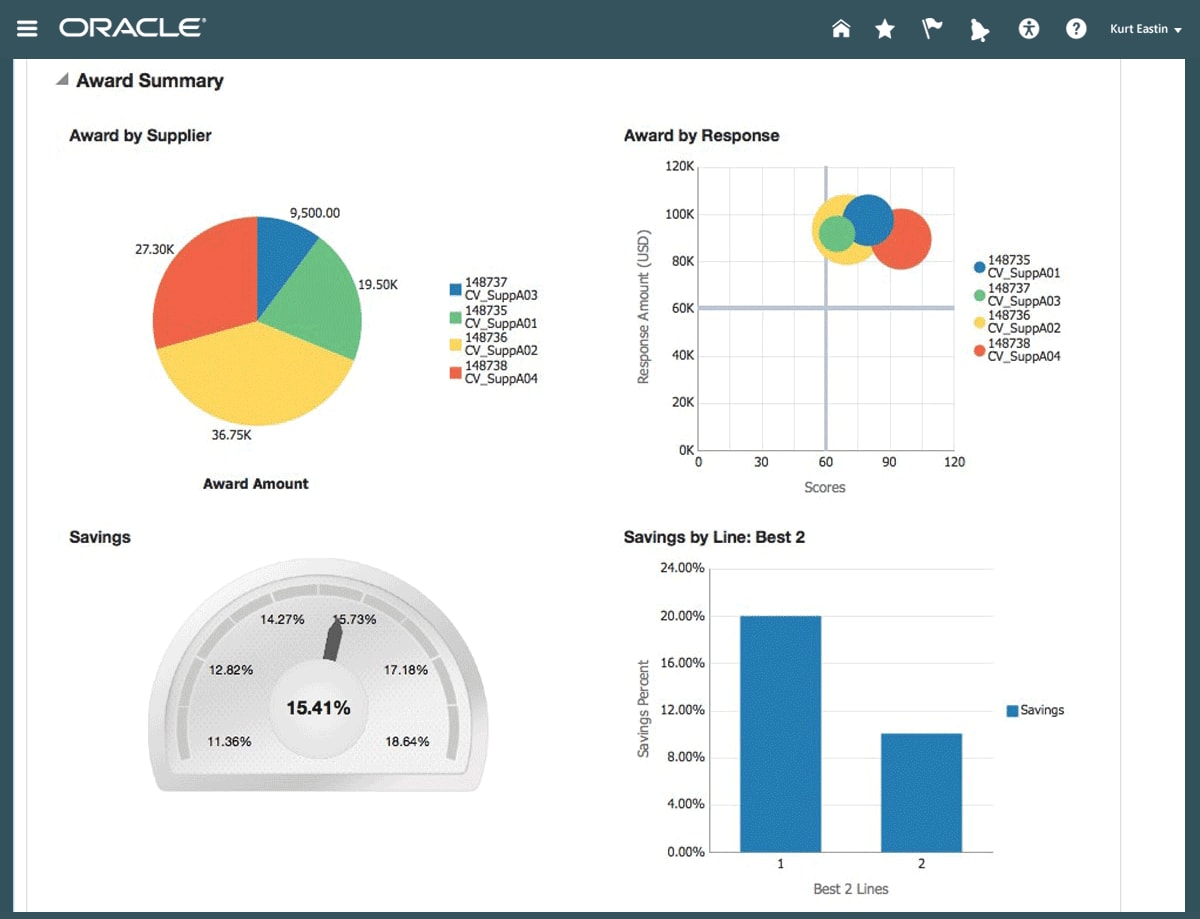Click the bar for line 2
This screenshot has width=1200, height=919.
coord(921,793)
